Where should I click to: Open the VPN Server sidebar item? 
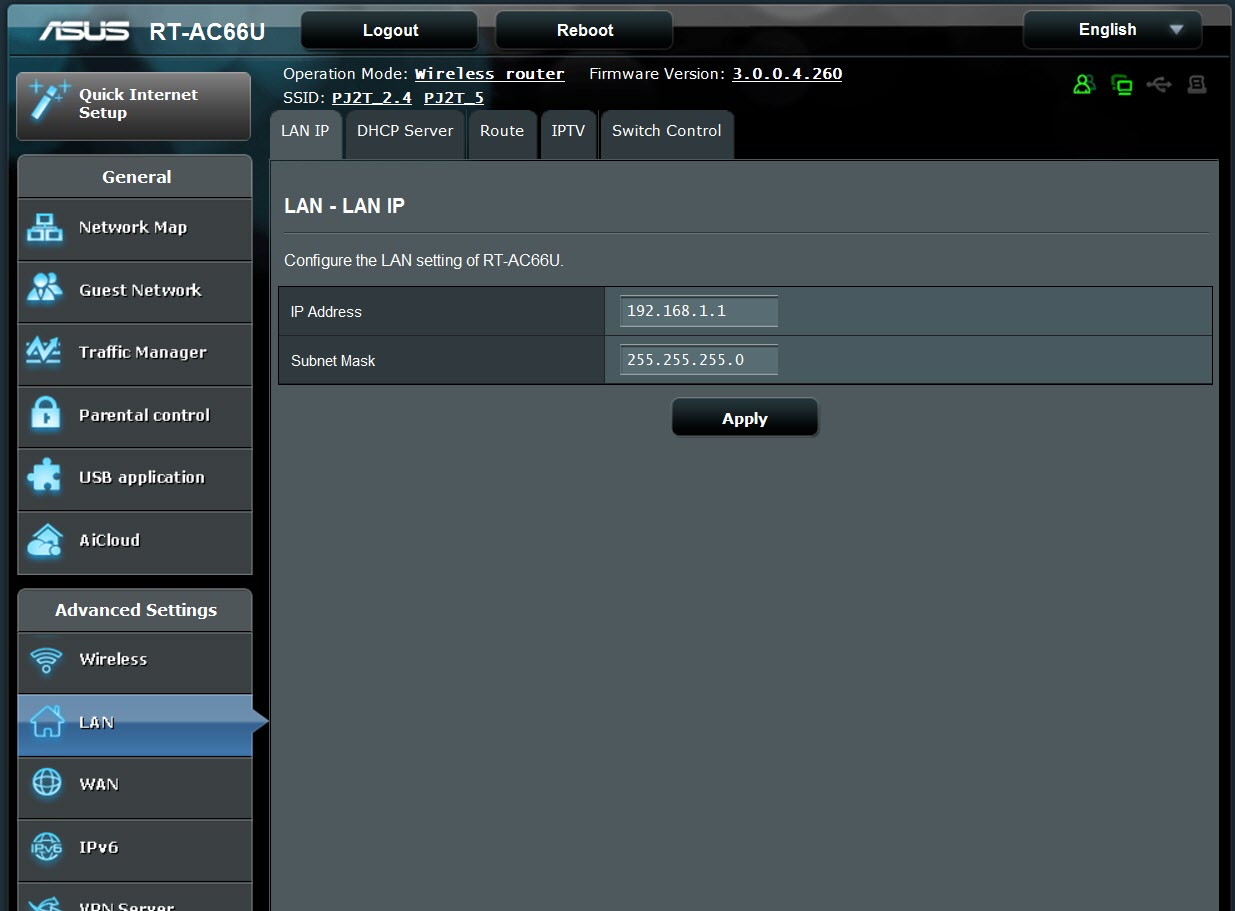click(x=135, y=897)
